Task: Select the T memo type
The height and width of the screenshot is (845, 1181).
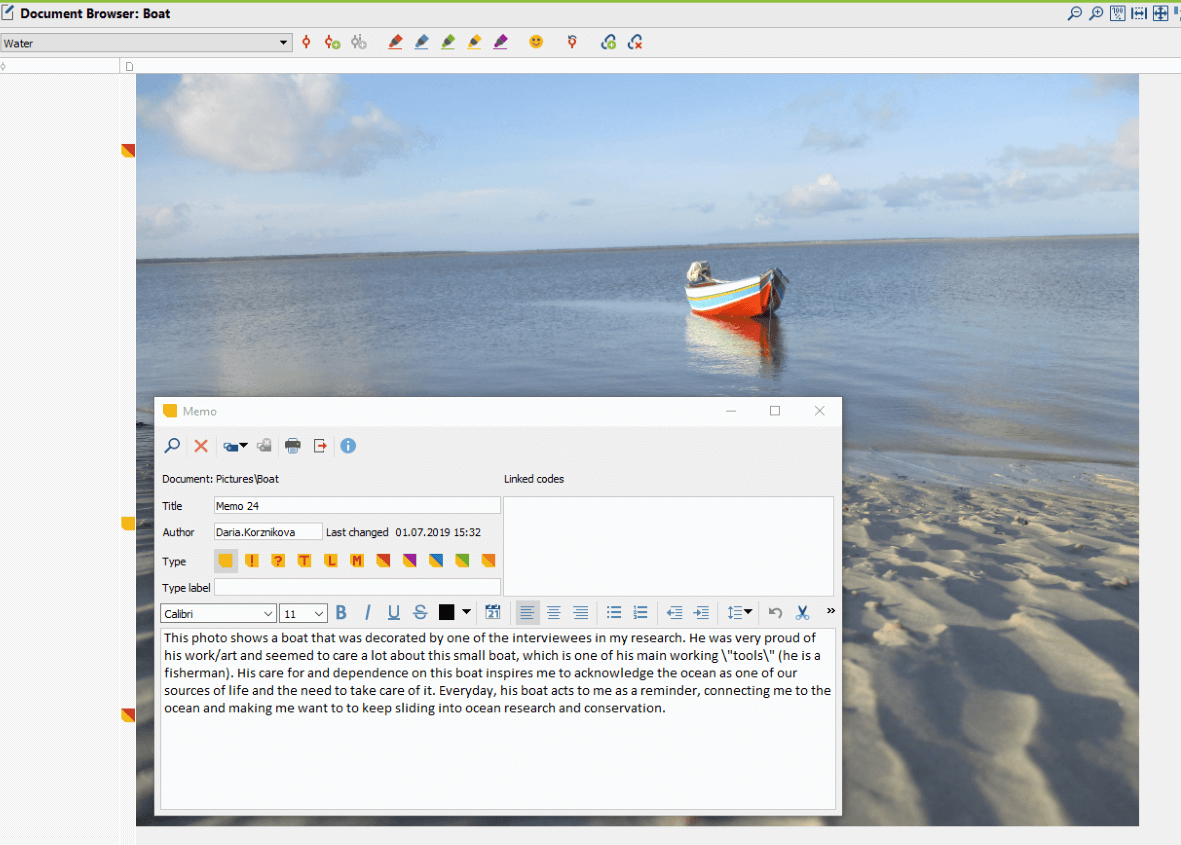Action: coord(304,560)
